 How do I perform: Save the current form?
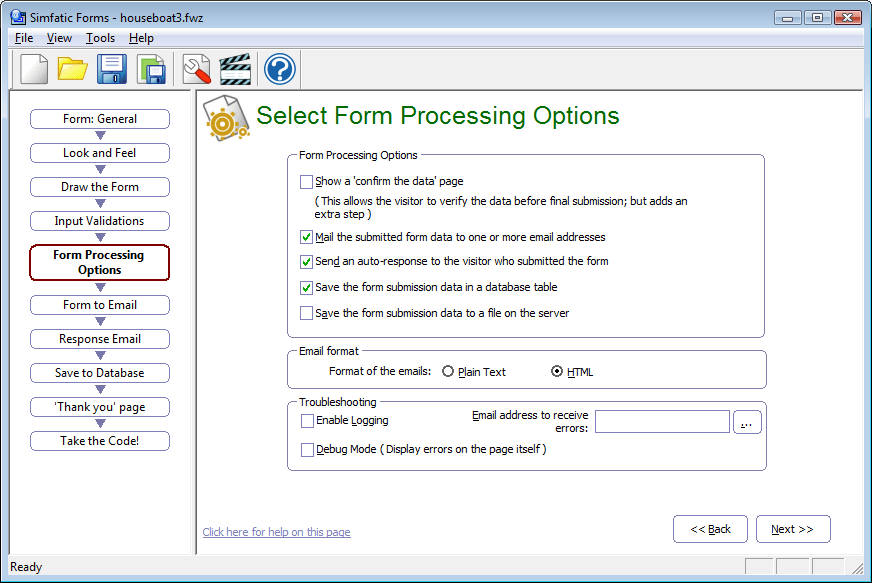[x=111, y=68]
